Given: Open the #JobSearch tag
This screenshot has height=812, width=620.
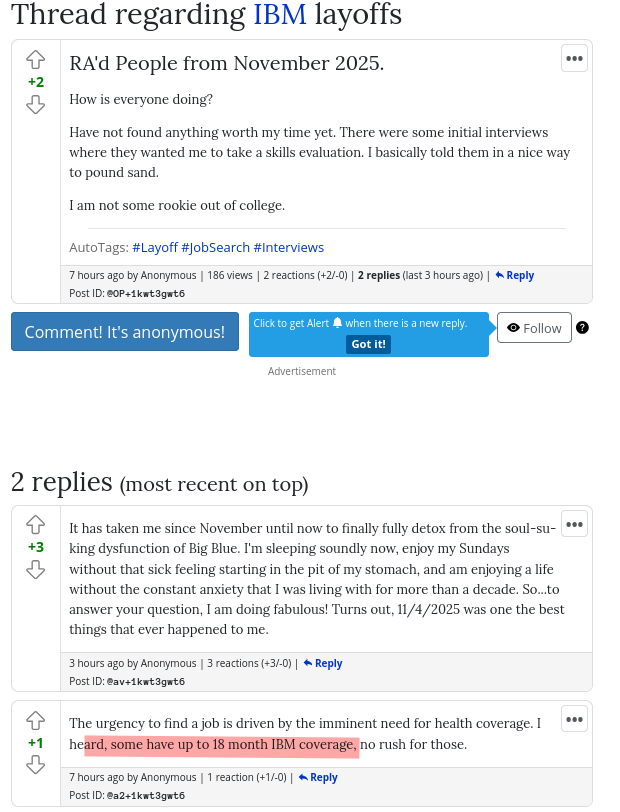Looking at the screenshot, I should (215, 248).
